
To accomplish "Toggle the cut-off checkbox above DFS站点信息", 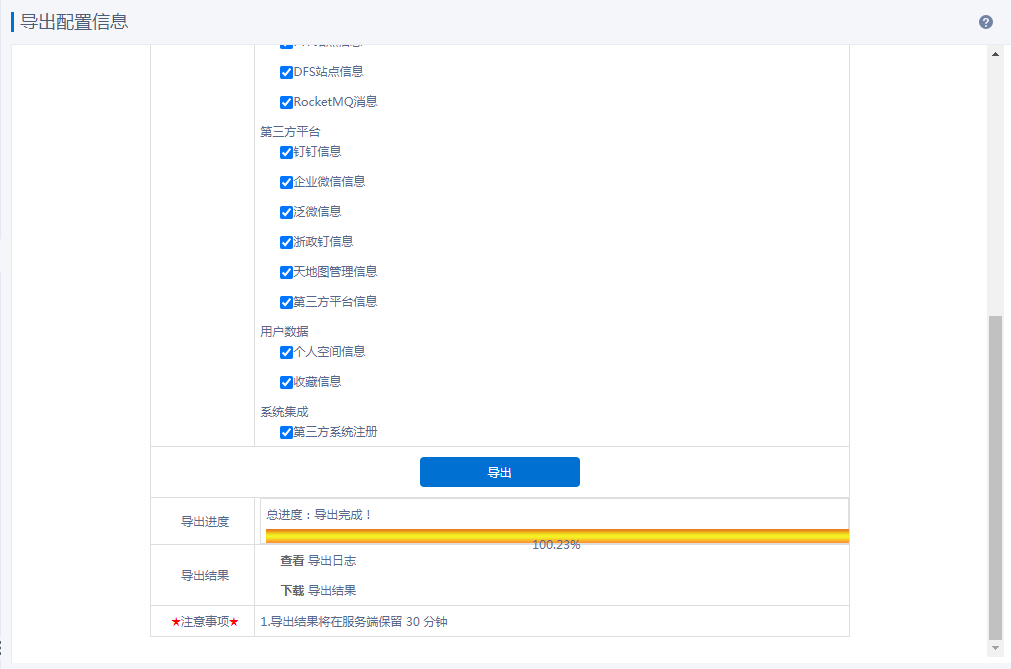I will 286,46.
